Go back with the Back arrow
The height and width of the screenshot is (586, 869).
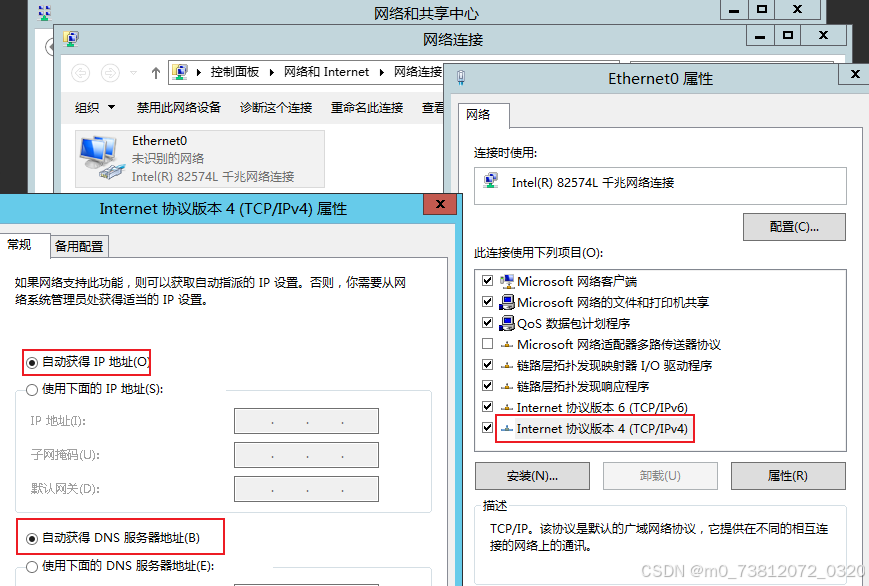(x=81, y=73)
